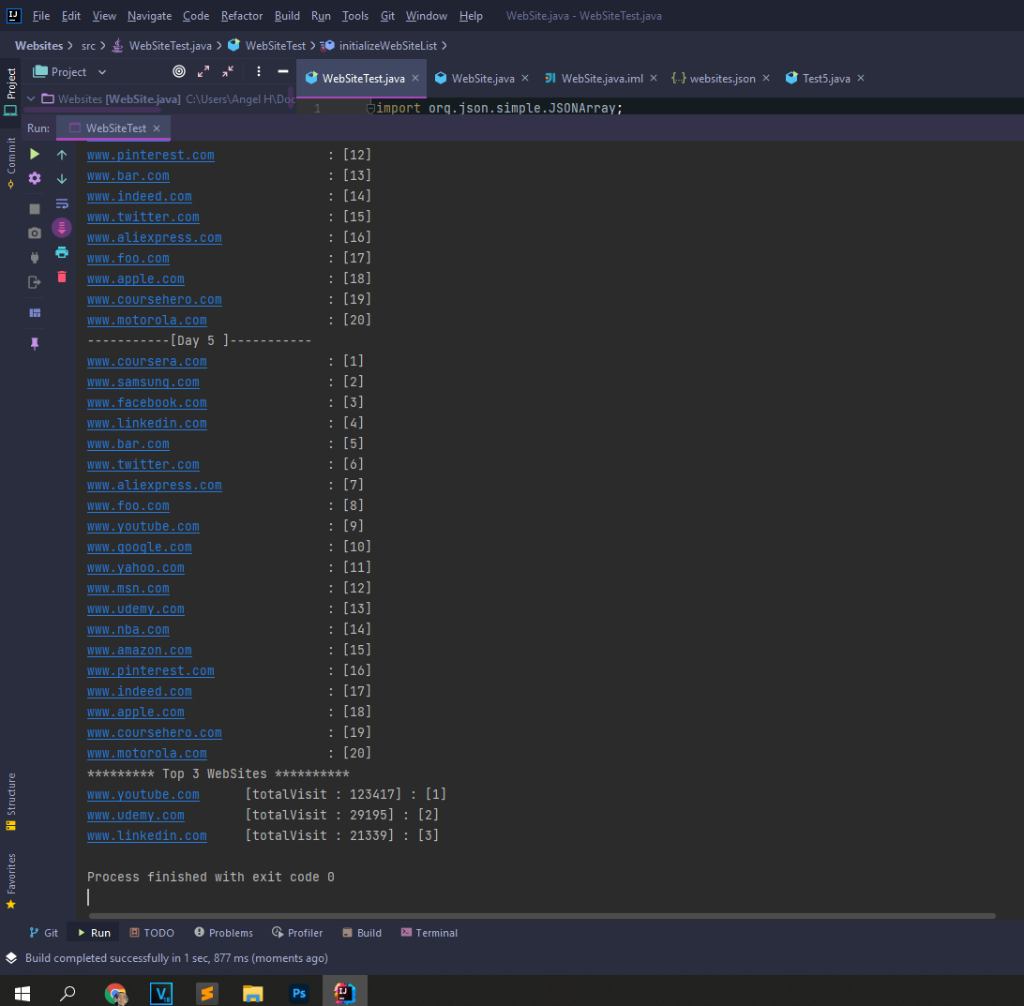Open the Tools menu
This screenshot has width=1024, height=1006.
point(355,16)
